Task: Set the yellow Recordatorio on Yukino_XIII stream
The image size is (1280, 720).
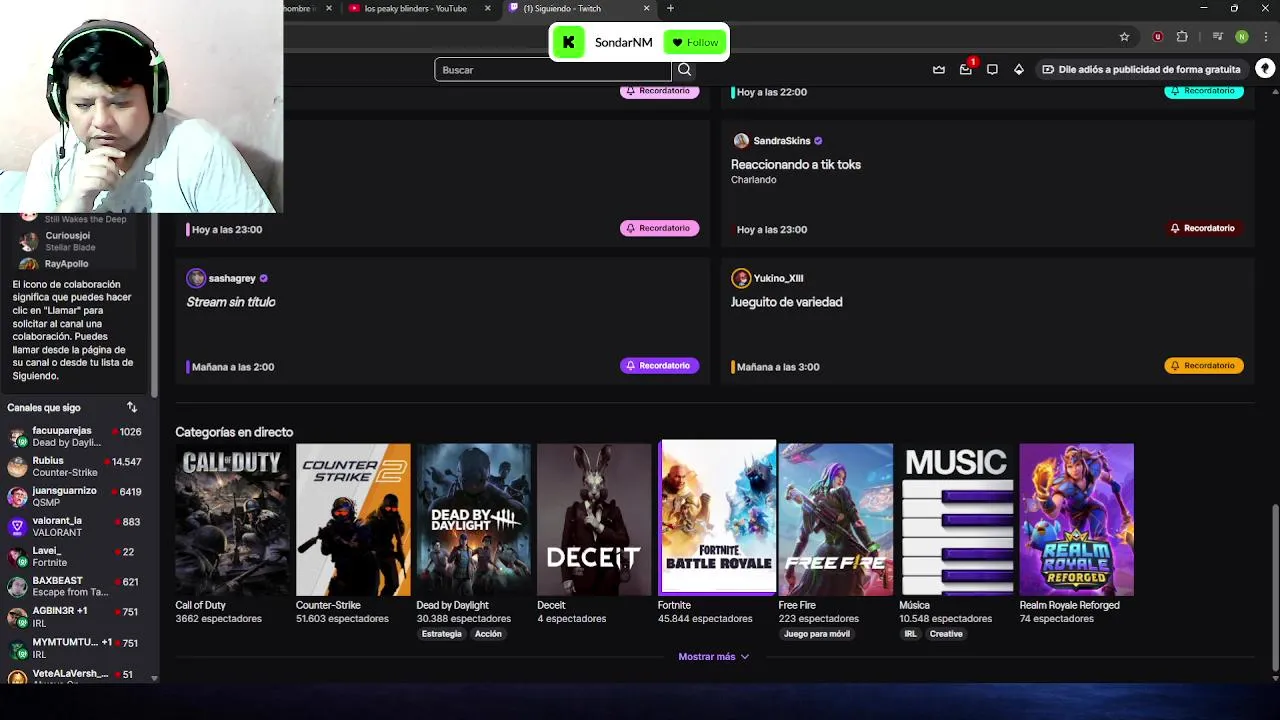Action: [x=1204, y=365]
